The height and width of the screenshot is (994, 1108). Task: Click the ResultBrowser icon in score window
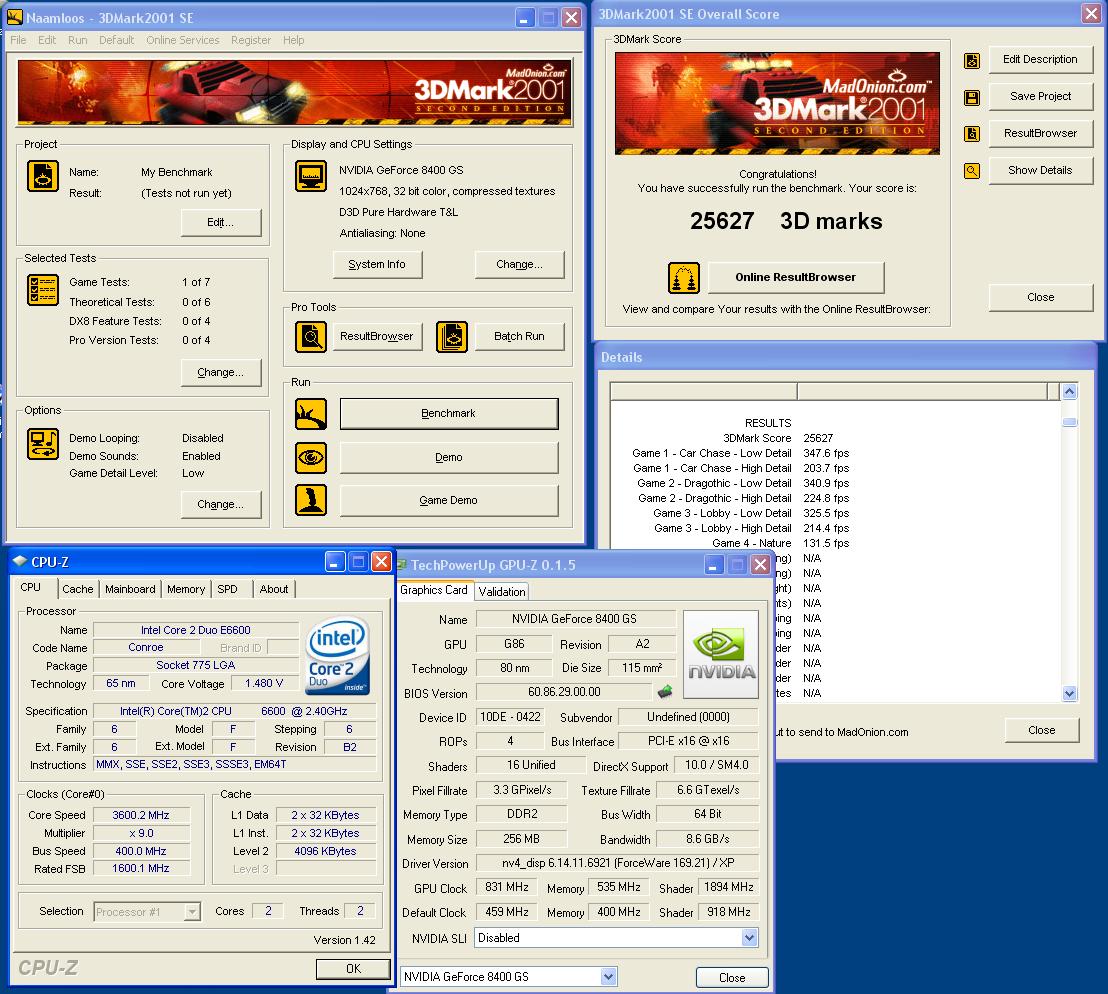[x=972, y=134]
